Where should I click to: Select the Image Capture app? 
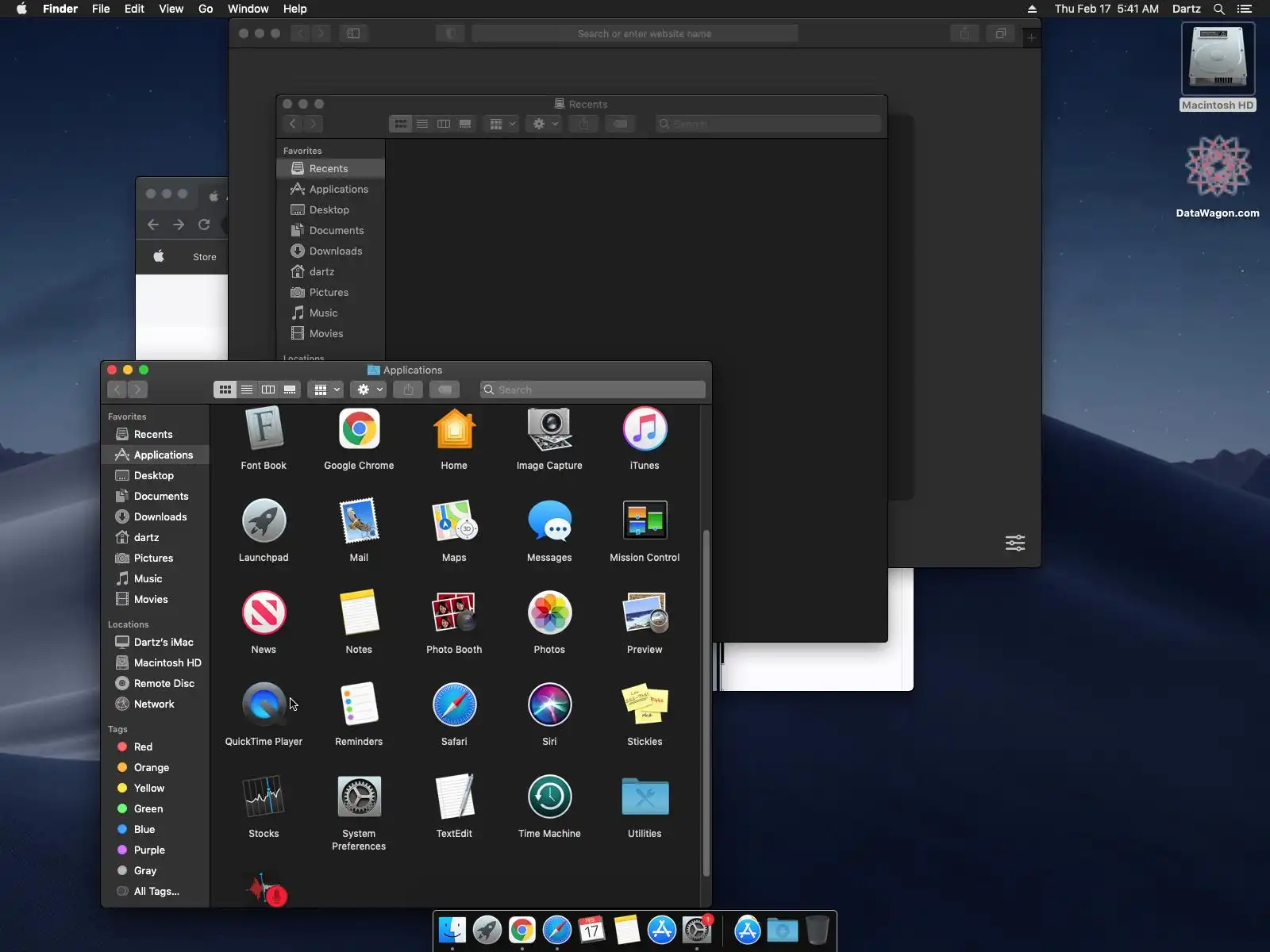click(549, 429)
